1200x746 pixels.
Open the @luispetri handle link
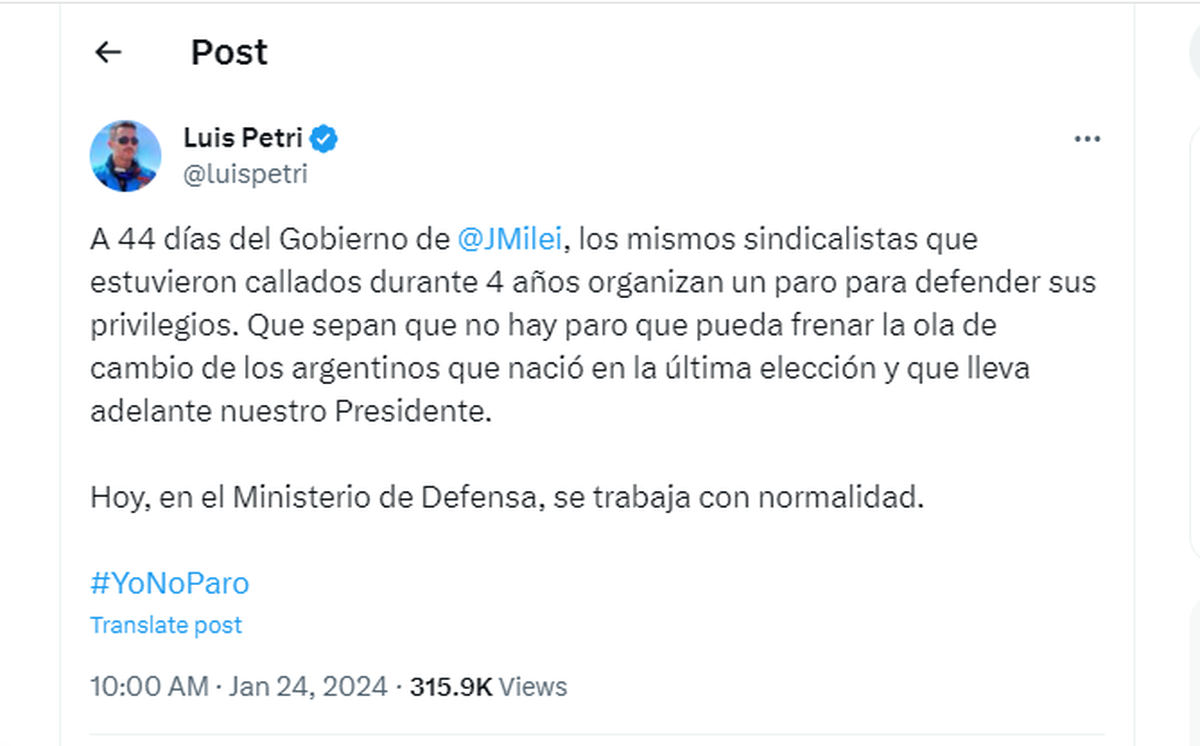(x=245, y=174)
